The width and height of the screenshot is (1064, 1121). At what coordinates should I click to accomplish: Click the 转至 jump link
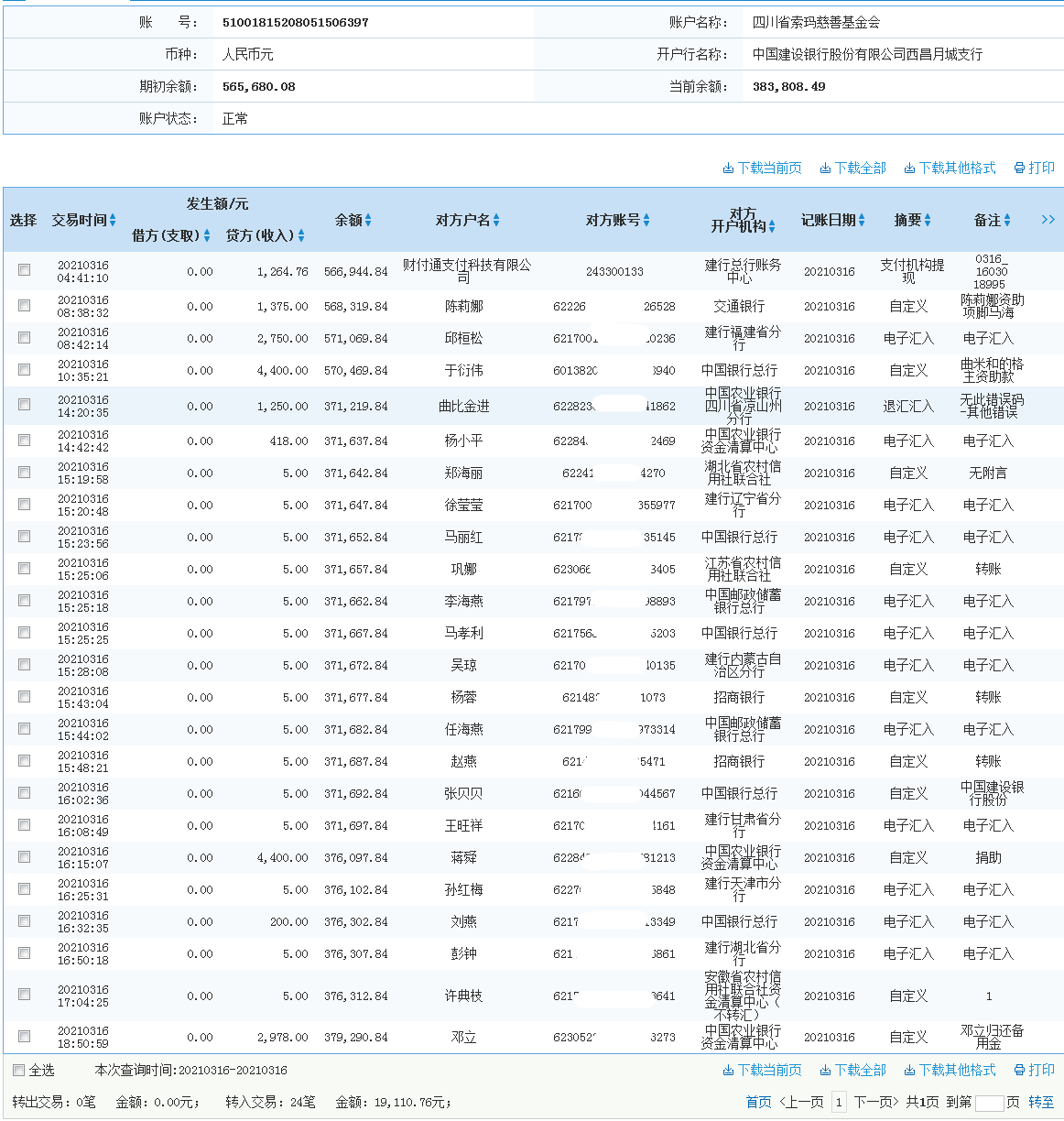click(x=1040, y=1103)
